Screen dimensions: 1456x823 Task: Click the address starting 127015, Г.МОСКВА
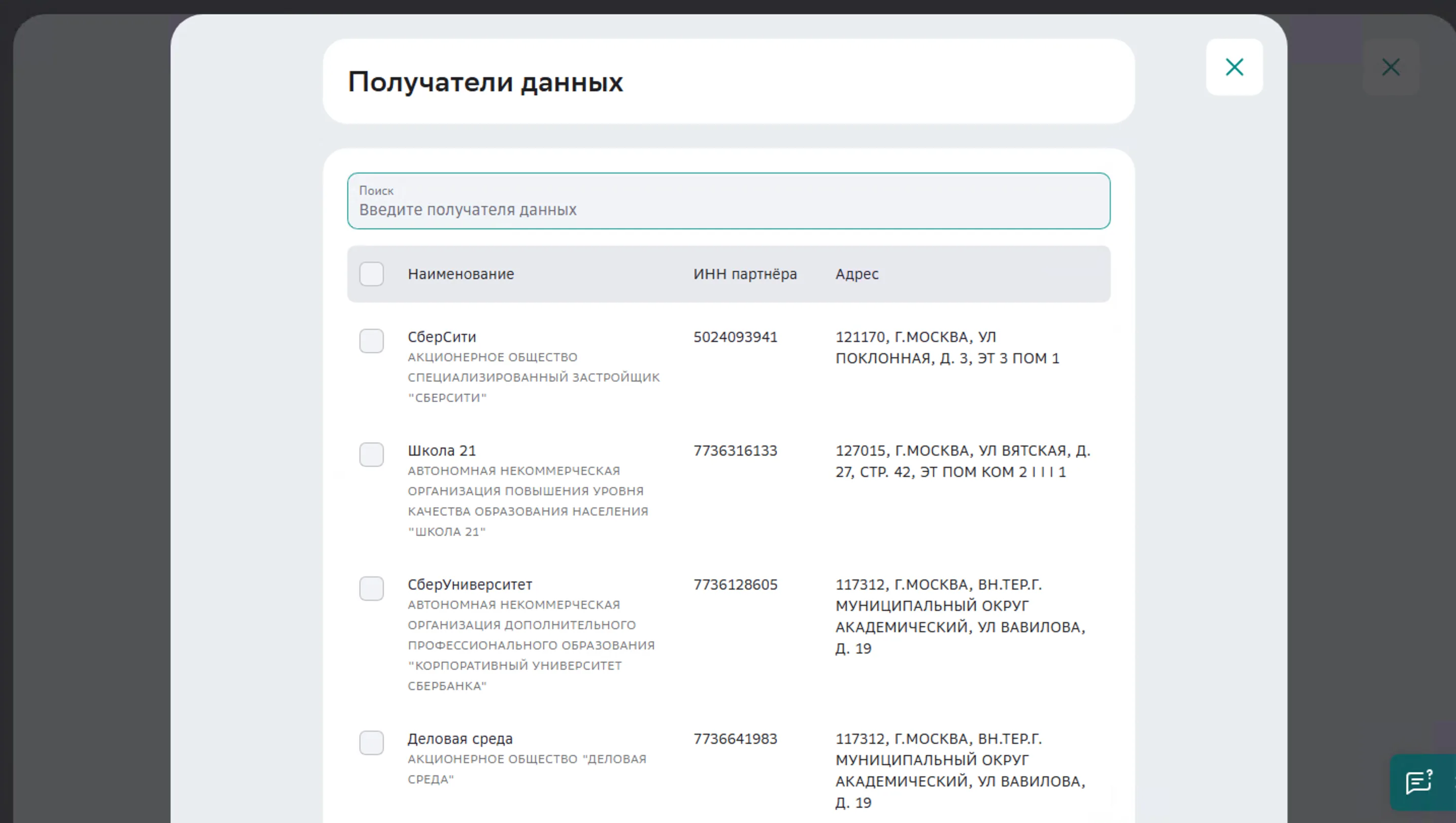tap(963, 461)
